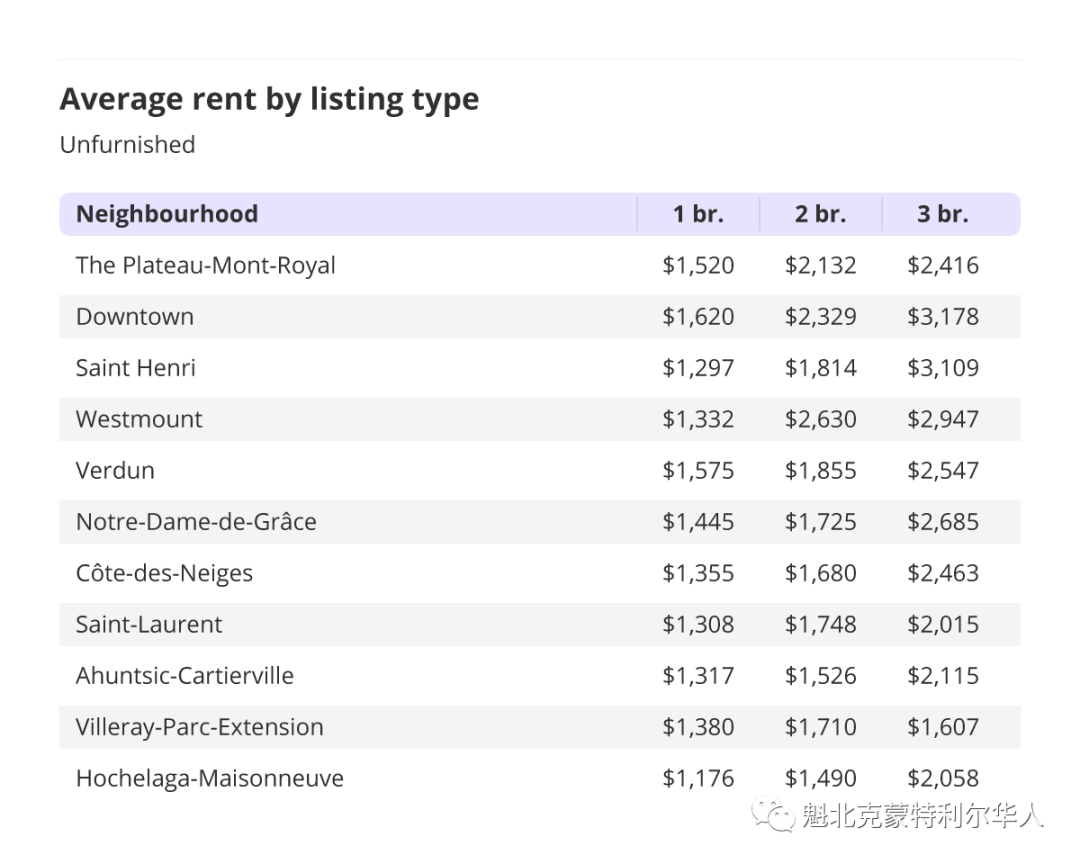Click Notre-Dame-de-Grâce row name
This screenshot has height=864, width=1080.
(196, 522)
